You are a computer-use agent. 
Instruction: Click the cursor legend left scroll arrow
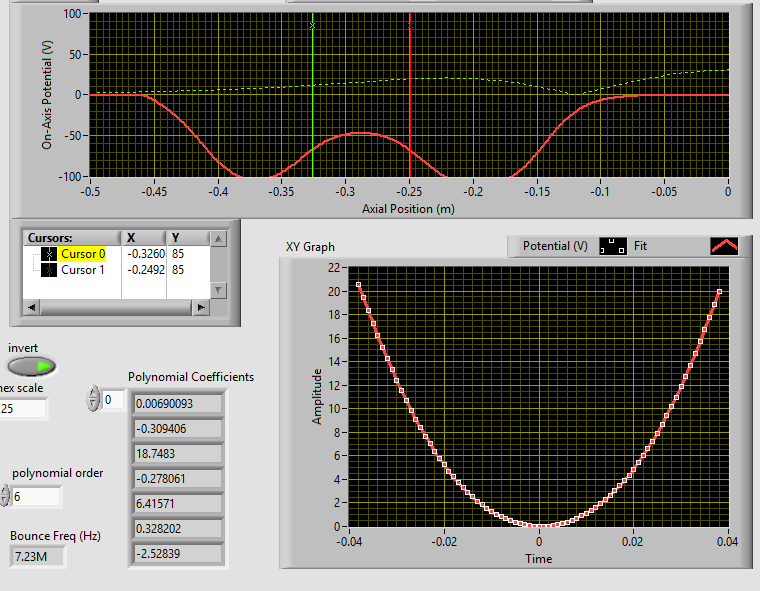tap(30, 307)
